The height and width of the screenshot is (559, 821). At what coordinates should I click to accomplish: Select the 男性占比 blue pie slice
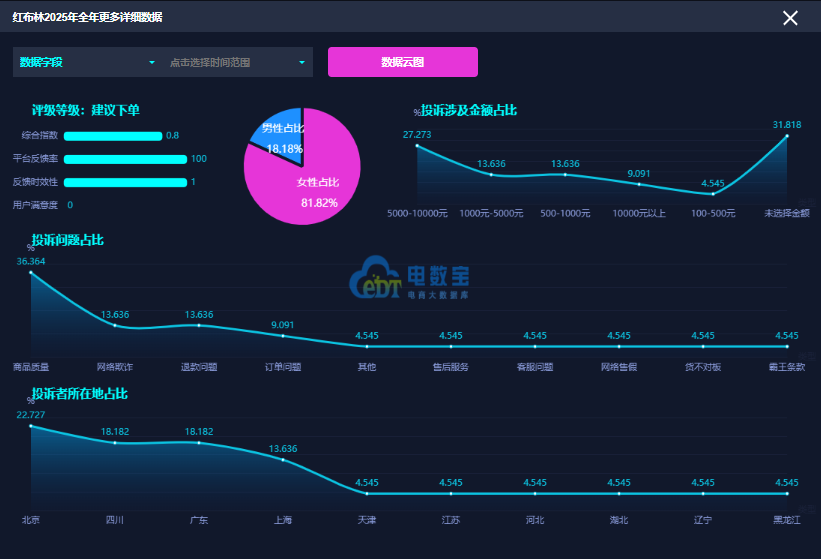tap(280, 135)
